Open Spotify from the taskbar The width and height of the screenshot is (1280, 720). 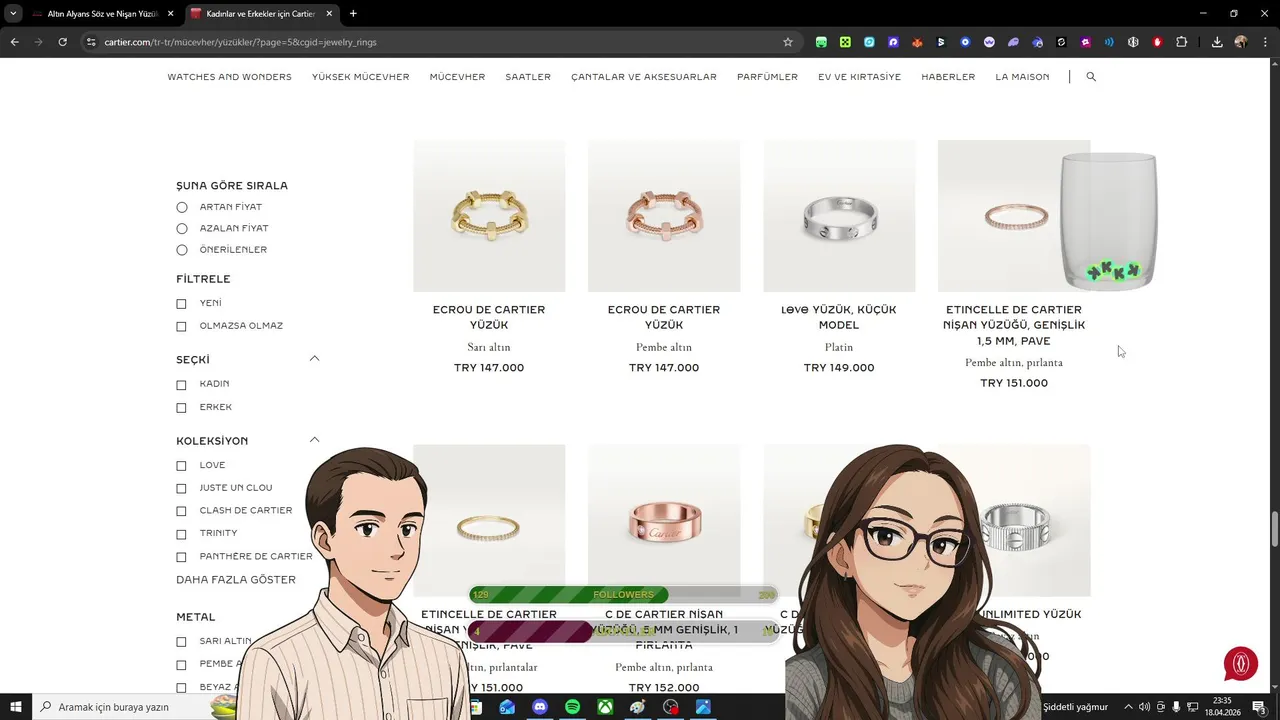572,707
